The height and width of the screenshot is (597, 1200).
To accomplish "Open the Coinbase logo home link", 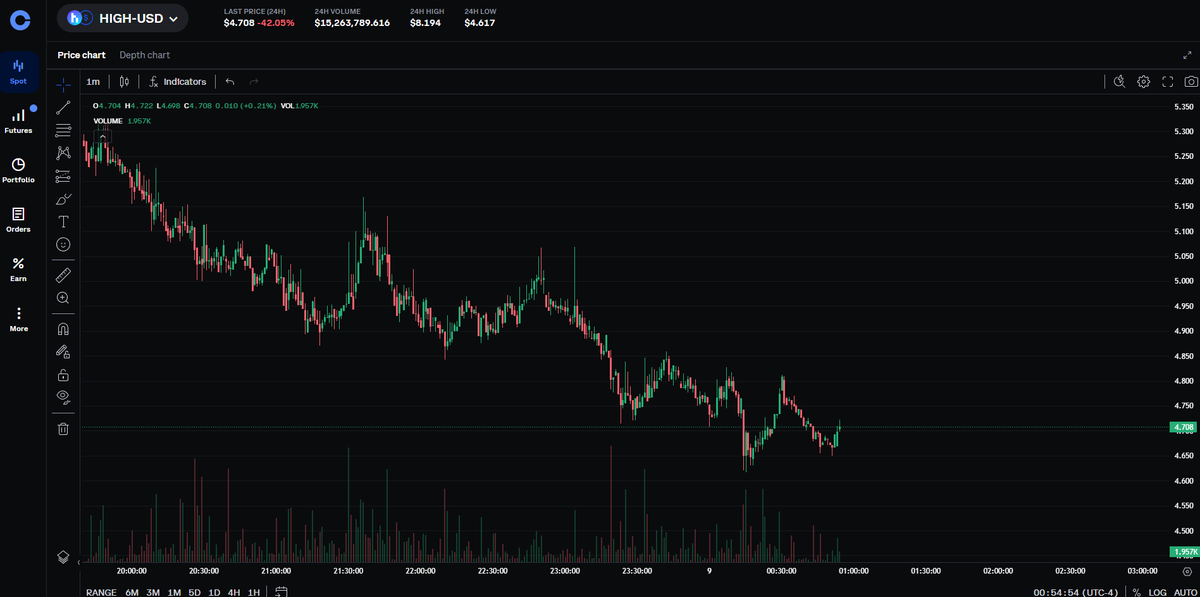I will point(19,18).
